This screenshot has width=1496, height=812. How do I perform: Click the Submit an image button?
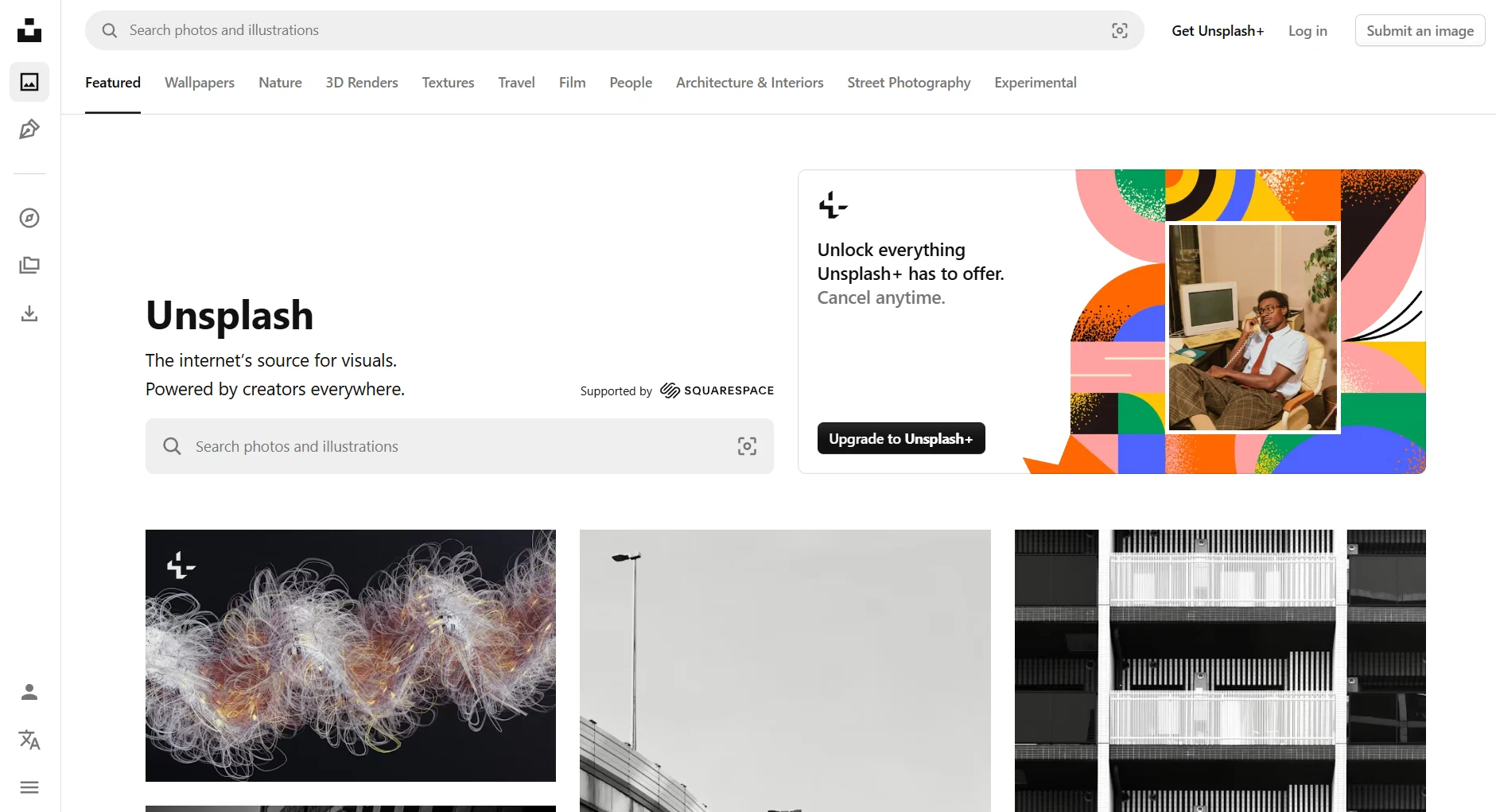click(1420, 30)
